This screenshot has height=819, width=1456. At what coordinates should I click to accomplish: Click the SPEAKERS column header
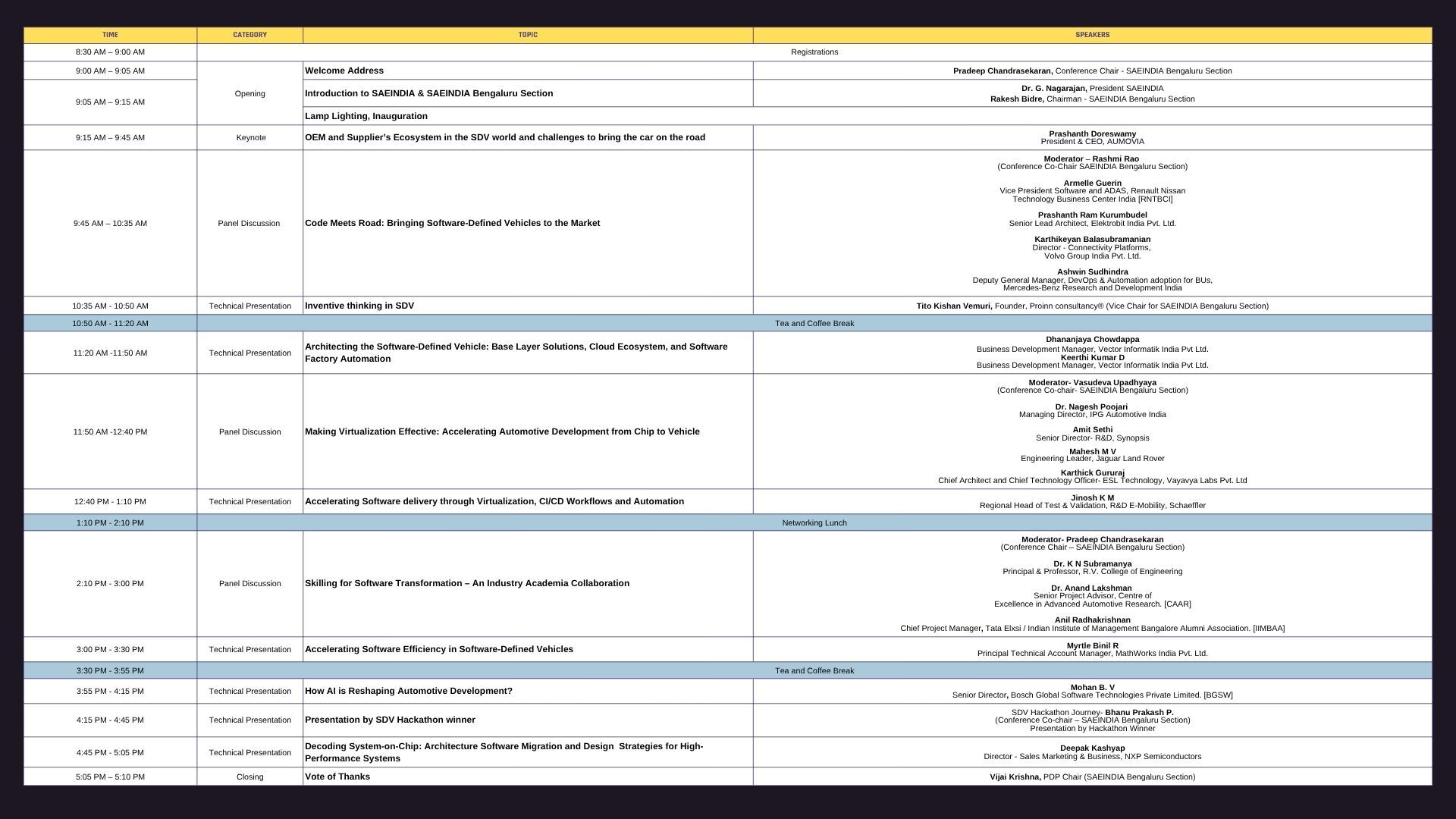tap(1093, 34)
